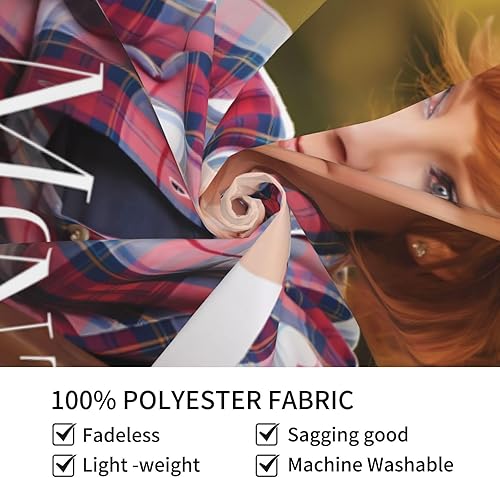
Task: Click the sparkling earring on the print
Action: 419,250
